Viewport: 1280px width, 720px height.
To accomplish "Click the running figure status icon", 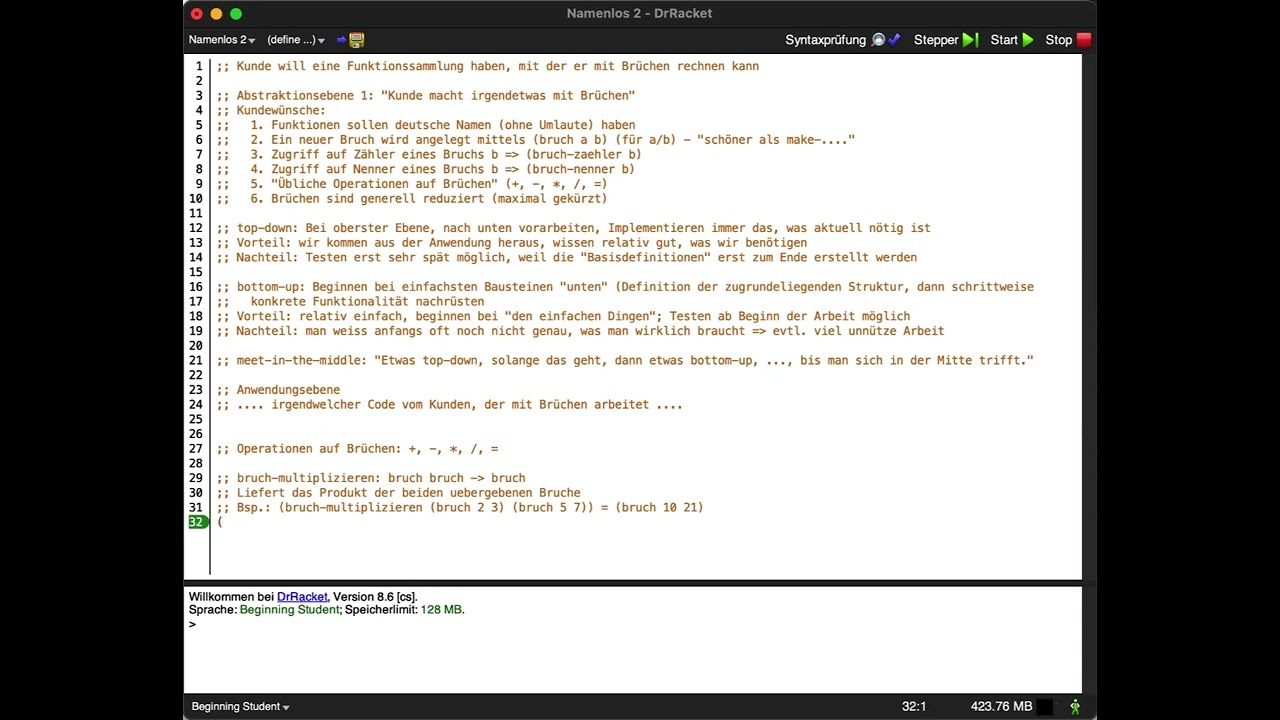I will tap(1075, 706).
